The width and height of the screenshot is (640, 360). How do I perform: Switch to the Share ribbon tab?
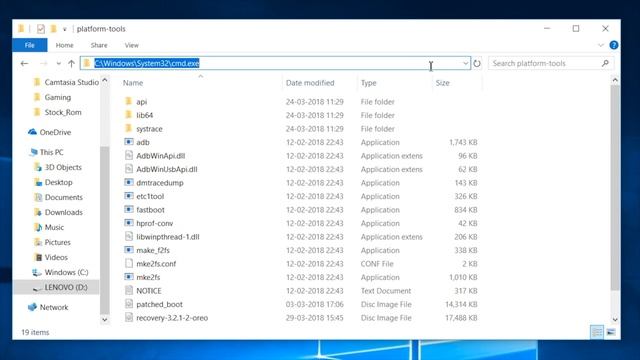99,45
